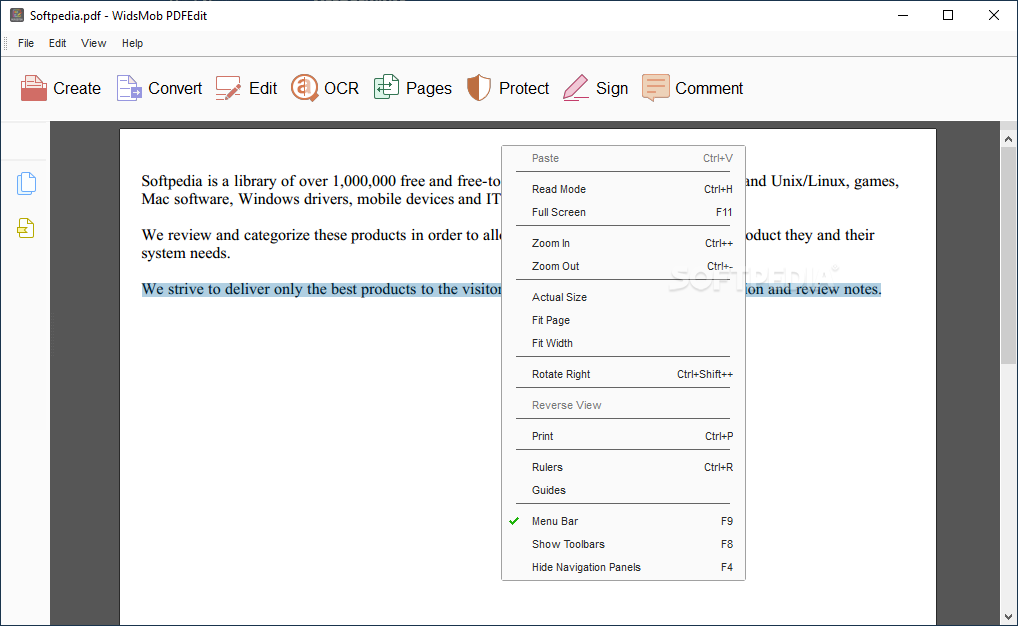Screen dimensions: 1018x626
Task: Click the Create toolbar icon
Action: point(34,88)
